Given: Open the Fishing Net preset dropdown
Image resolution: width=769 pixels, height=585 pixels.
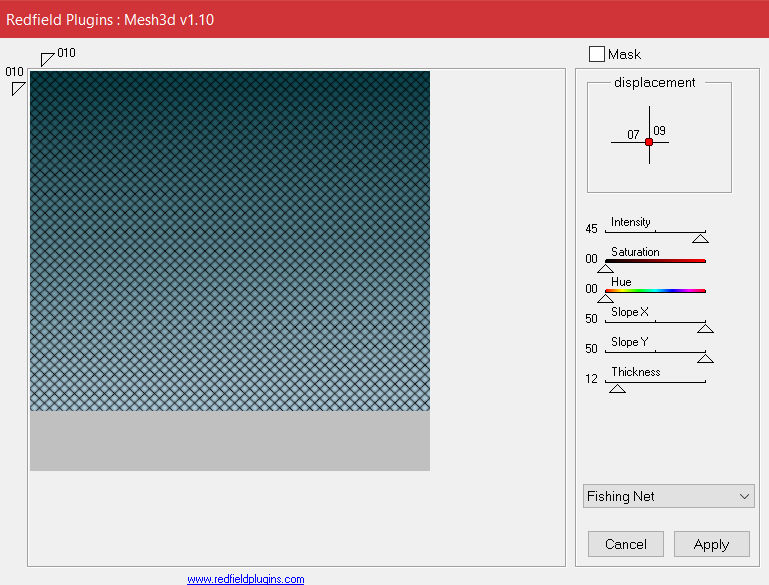Looking at the screenshot, I should pyautogui.click(x=669, y=496).
